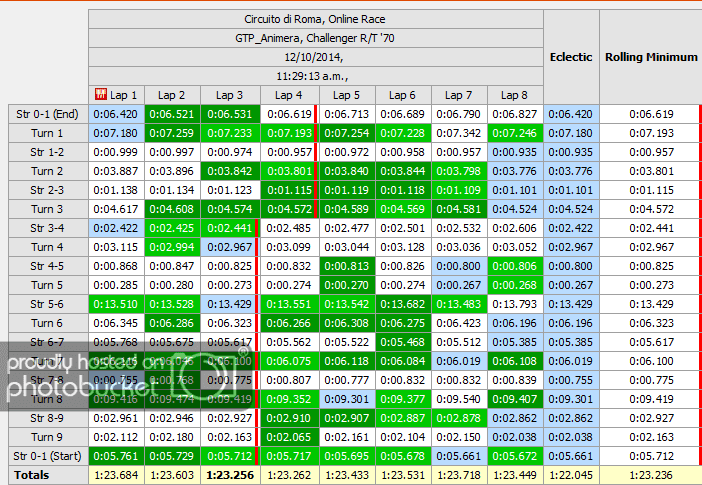The width and height of the screenshot is (702, 485).
Task: Select the Str 2-3 row header
Action: 48,190
